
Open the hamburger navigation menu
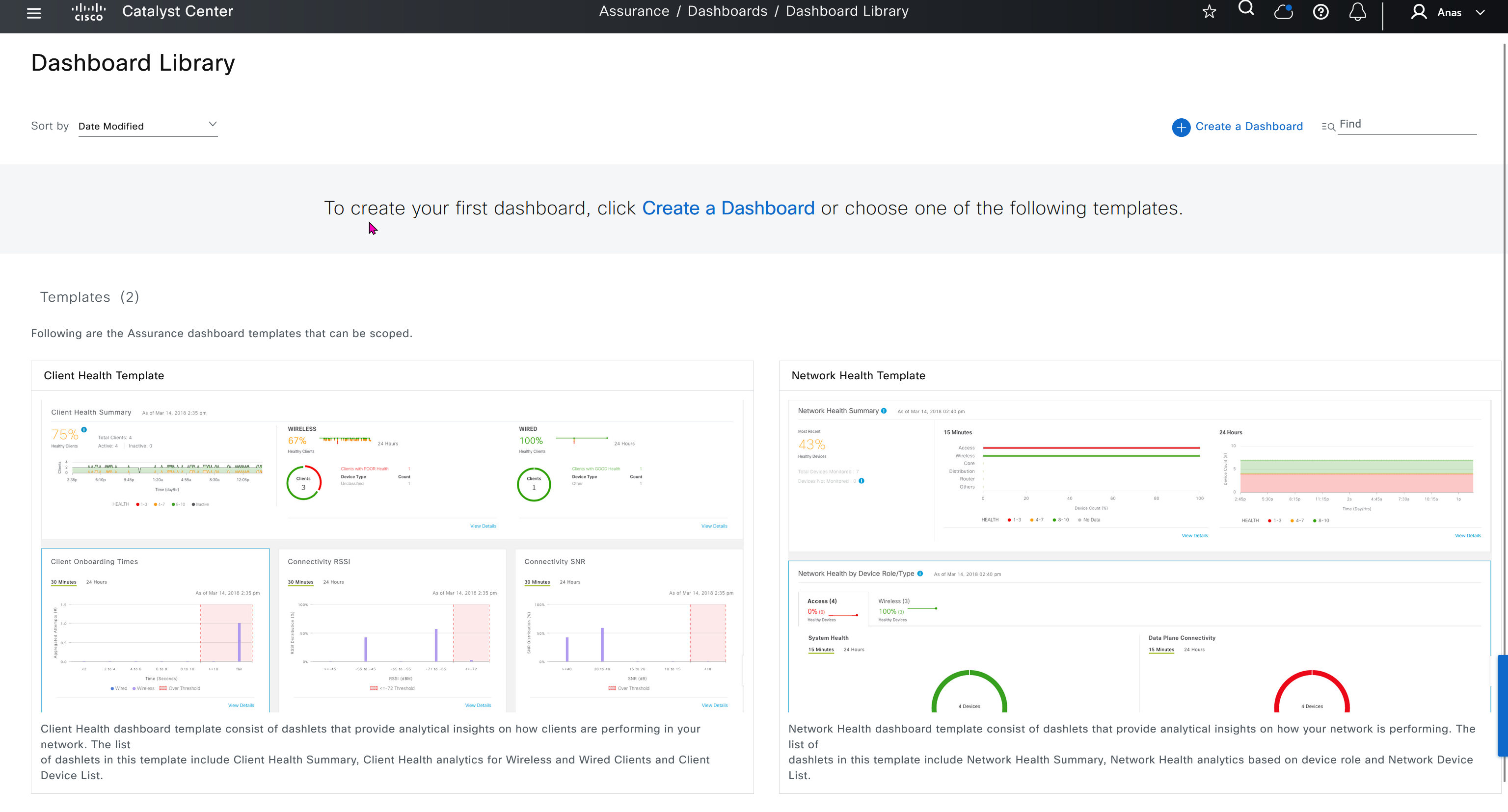click(34, 13)
